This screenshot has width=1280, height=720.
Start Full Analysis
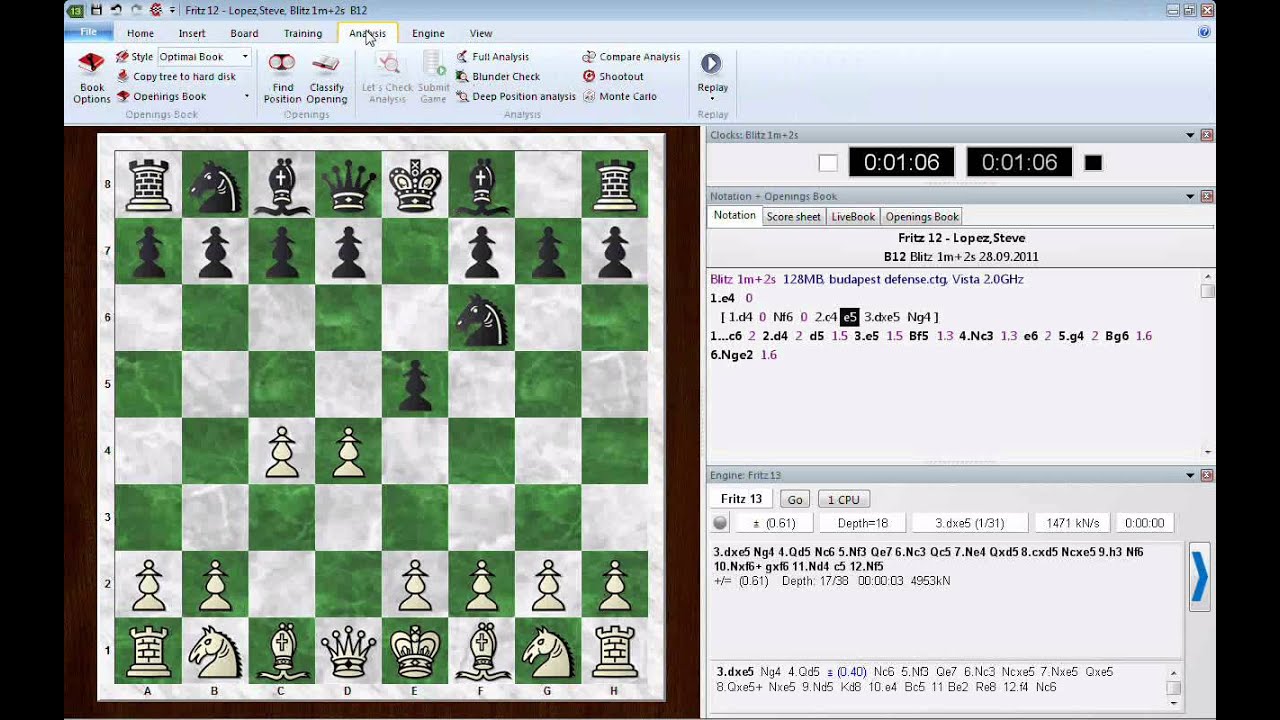coord(492,57)
